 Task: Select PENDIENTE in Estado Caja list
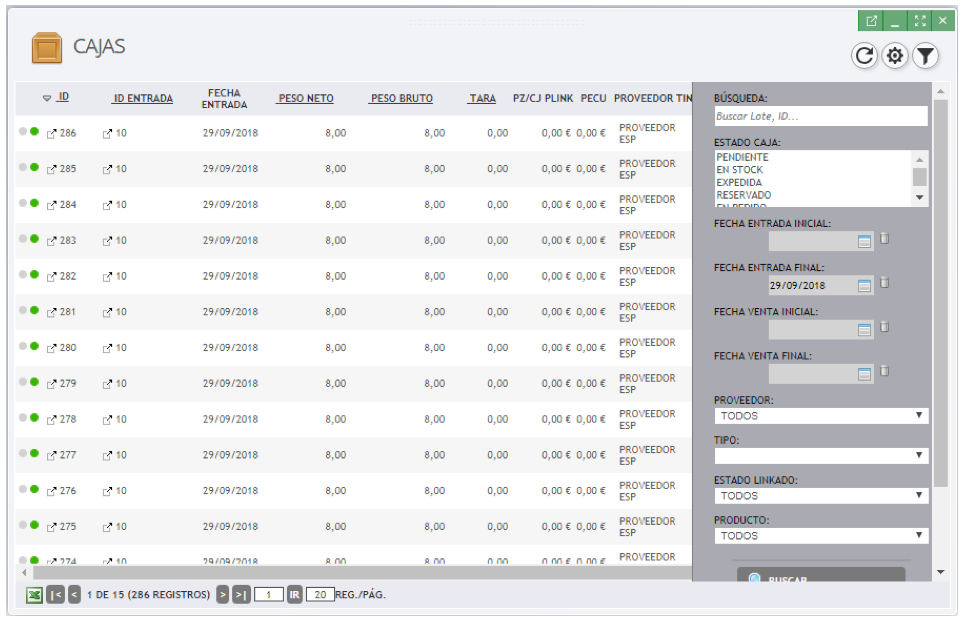[x=742, y=158]
